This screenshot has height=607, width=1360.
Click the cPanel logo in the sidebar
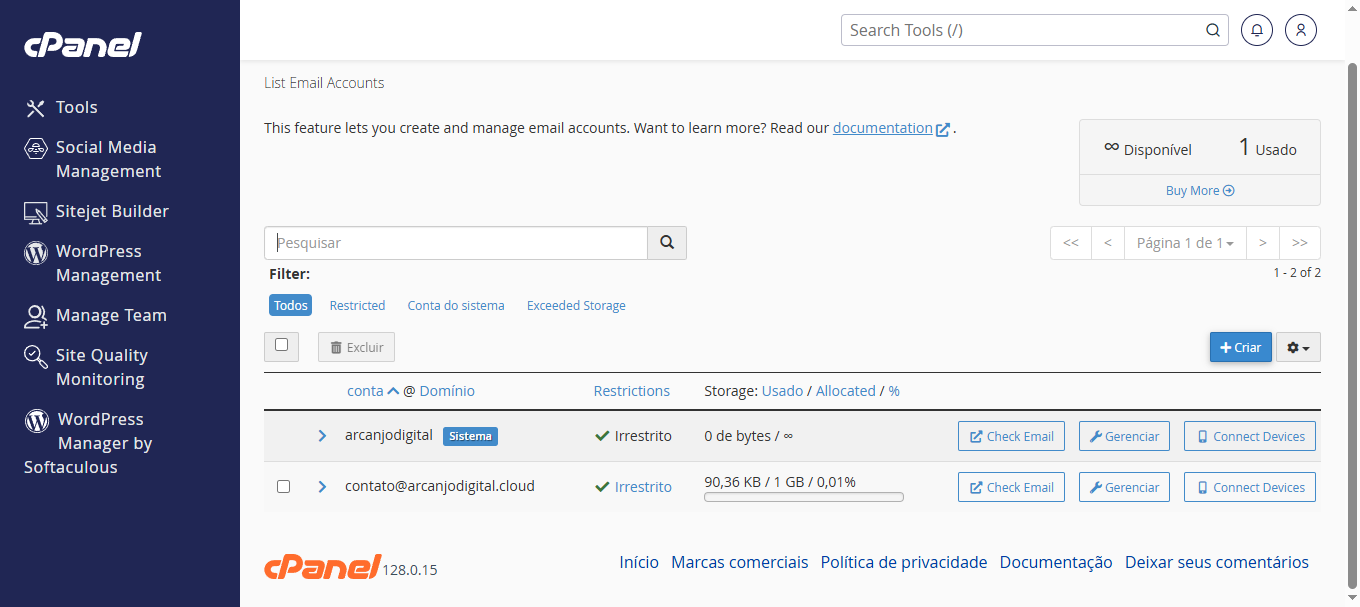tap(83, 45)
